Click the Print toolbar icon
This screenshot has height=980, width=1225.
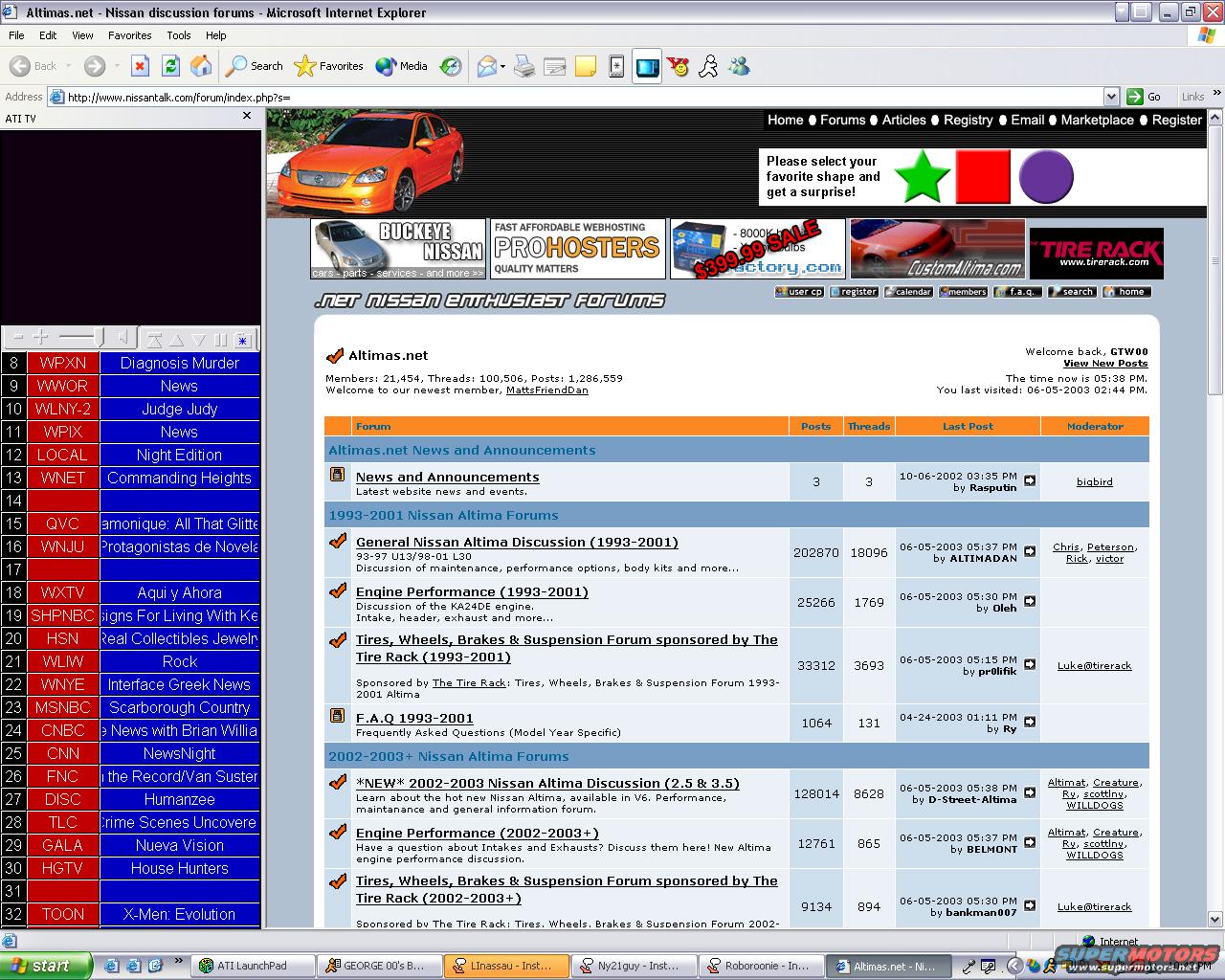point(523,66)
